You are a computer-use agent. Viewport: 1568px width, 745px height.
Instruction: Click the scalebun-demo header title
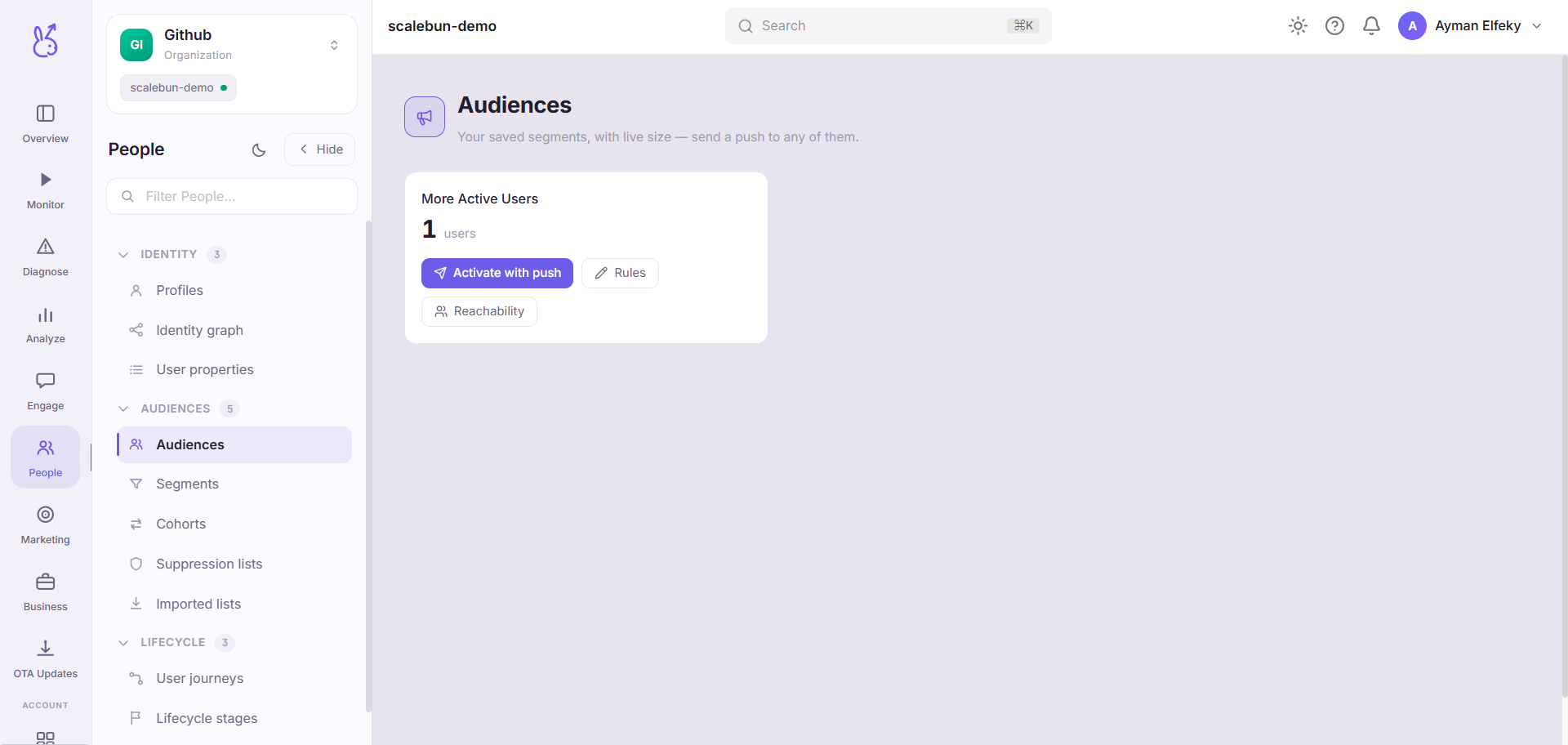tap(442, 26)
